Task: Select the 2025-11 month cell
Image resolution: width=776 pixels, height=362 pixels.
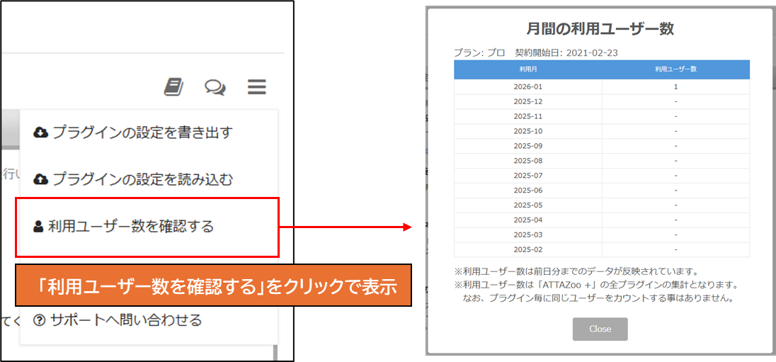Action: [x=528, y=116]
